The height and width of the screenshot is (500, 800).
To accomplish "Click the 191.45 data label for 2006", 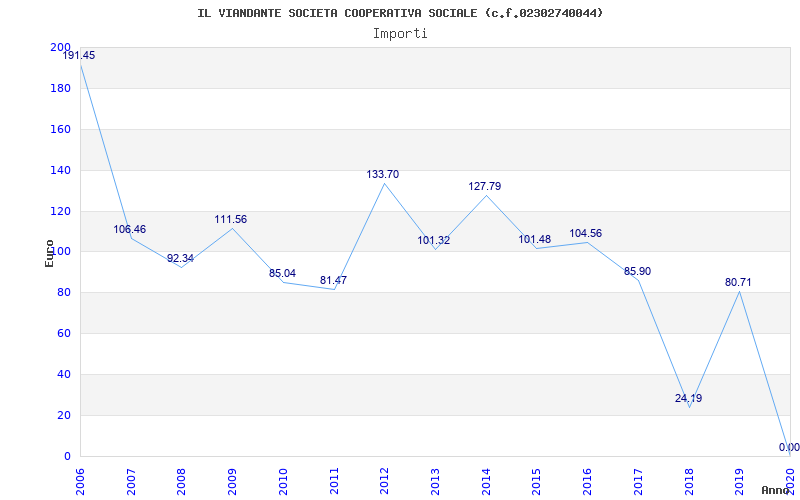I will point(79,56).
